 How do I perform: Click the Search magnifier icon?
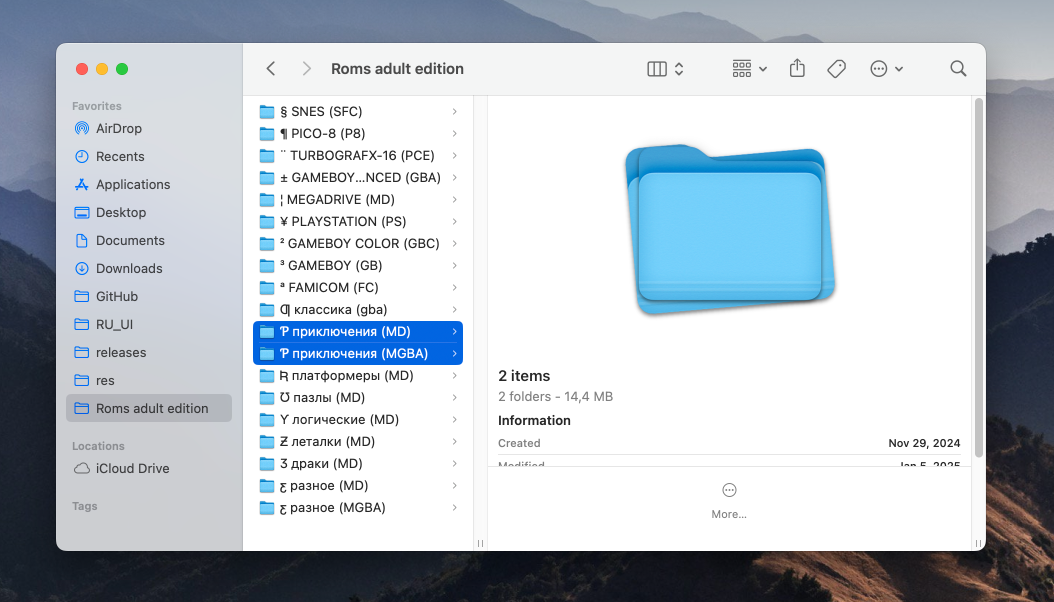(x=958, y=69)
